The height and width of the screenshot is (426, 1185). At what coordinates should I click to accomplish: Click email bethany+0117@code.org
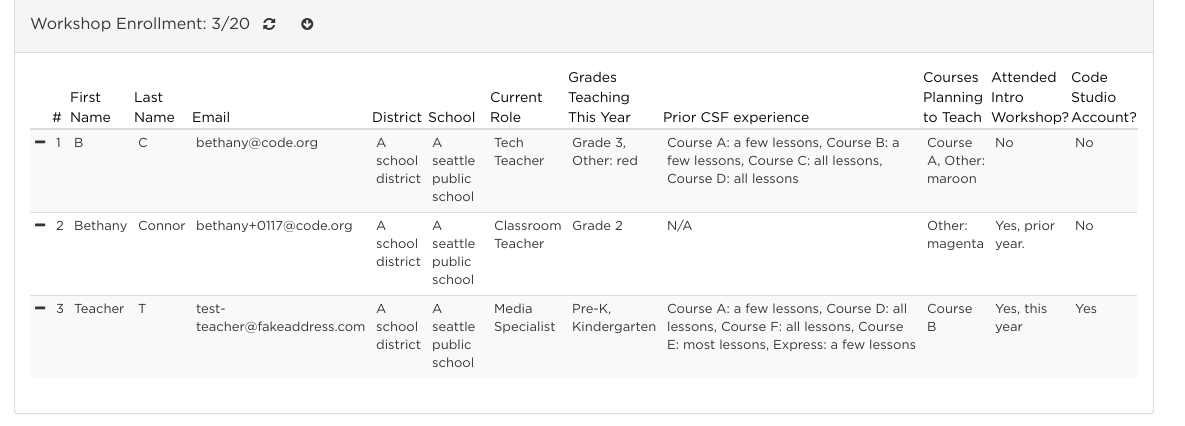coord(274,226)
